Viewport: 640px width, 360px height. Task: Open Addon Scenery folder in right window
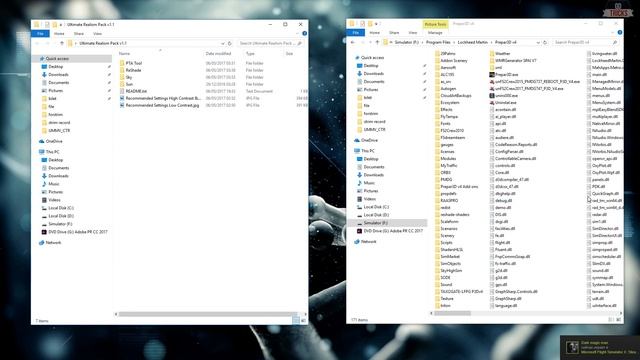click(453, 60)
